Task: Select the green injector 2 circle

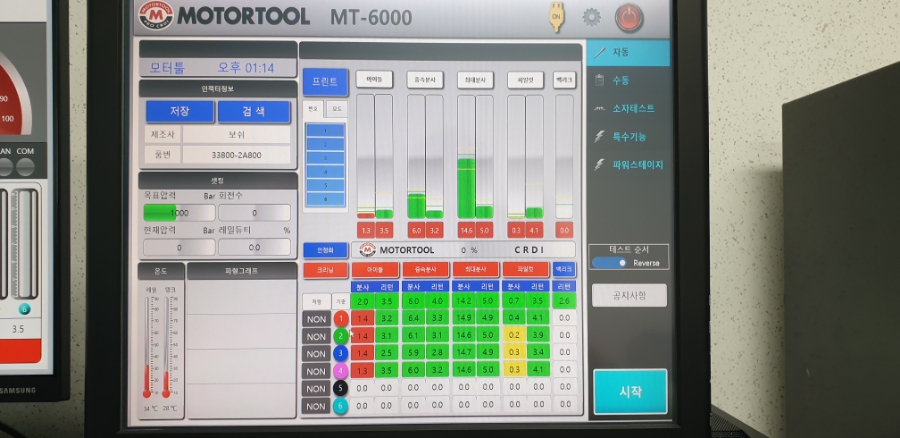Action: [341, 336]
